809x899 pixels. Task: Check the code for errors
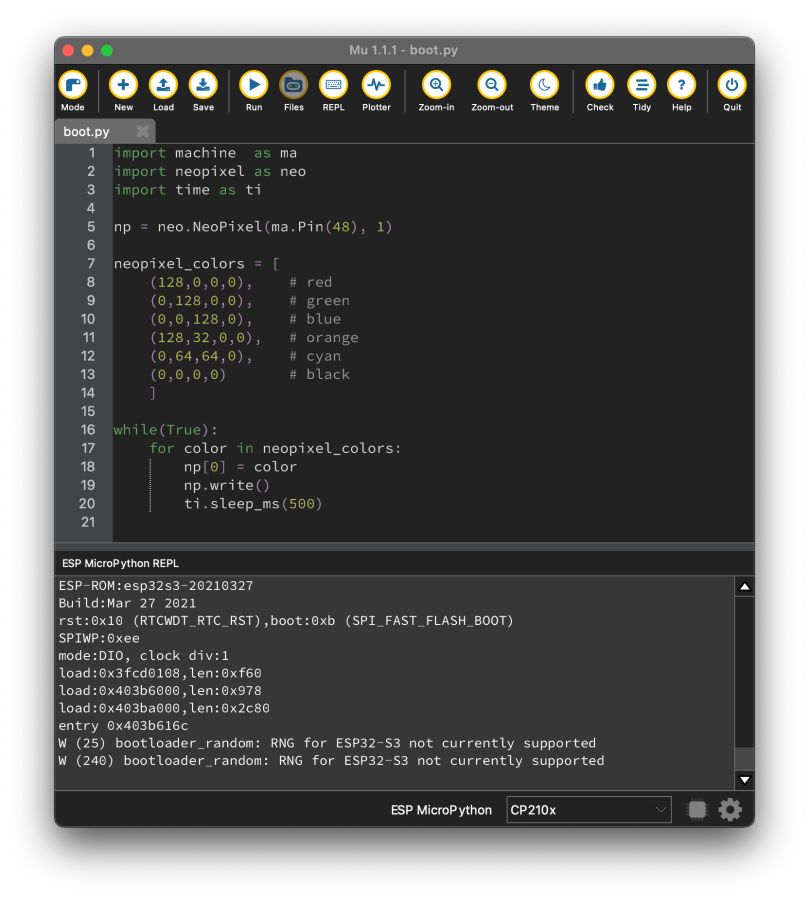[x=600, y=91]
